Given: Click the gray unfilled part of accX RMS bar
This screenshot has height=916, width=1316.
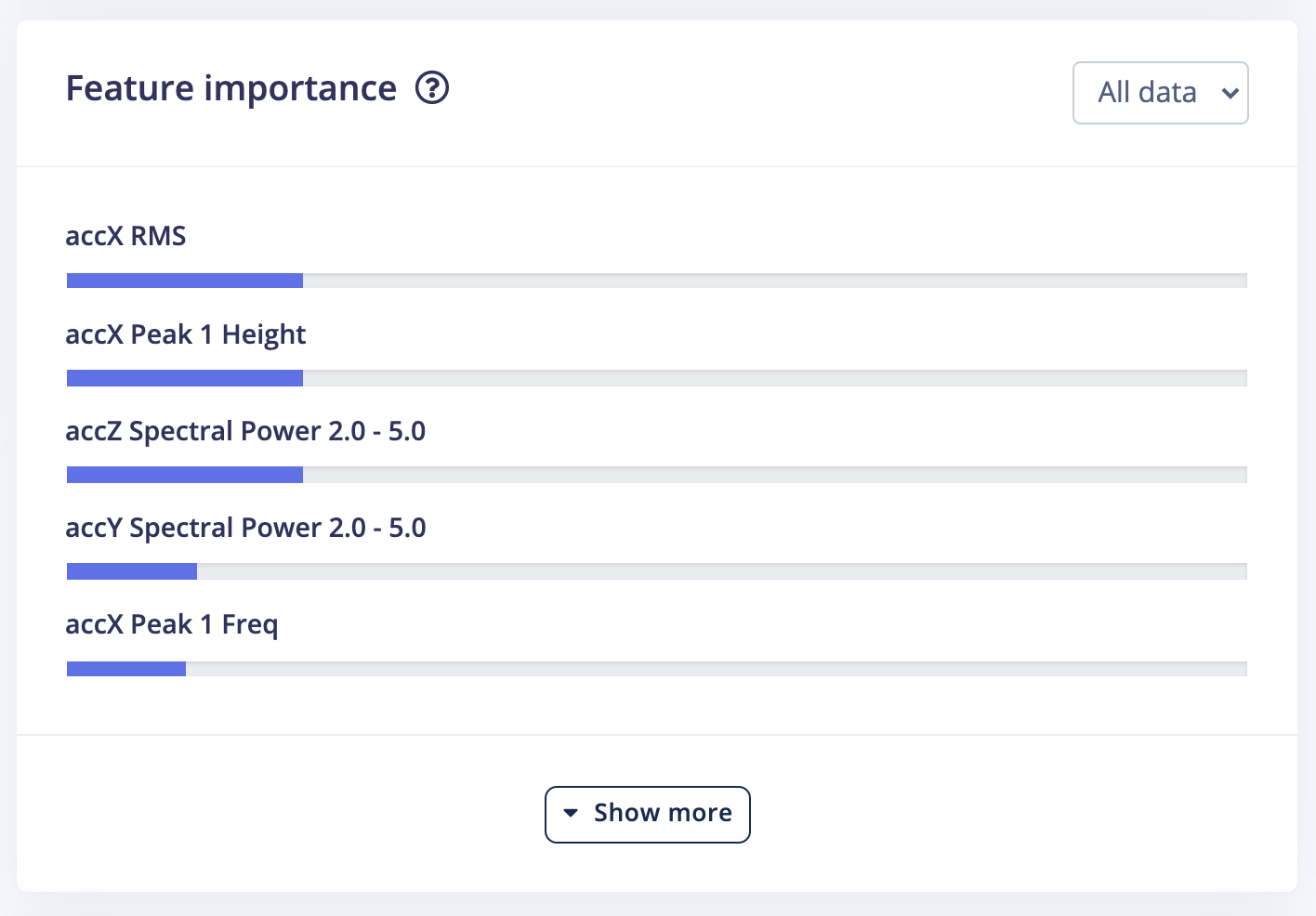Looking at the screenshot, I should [x=774, y=281].
